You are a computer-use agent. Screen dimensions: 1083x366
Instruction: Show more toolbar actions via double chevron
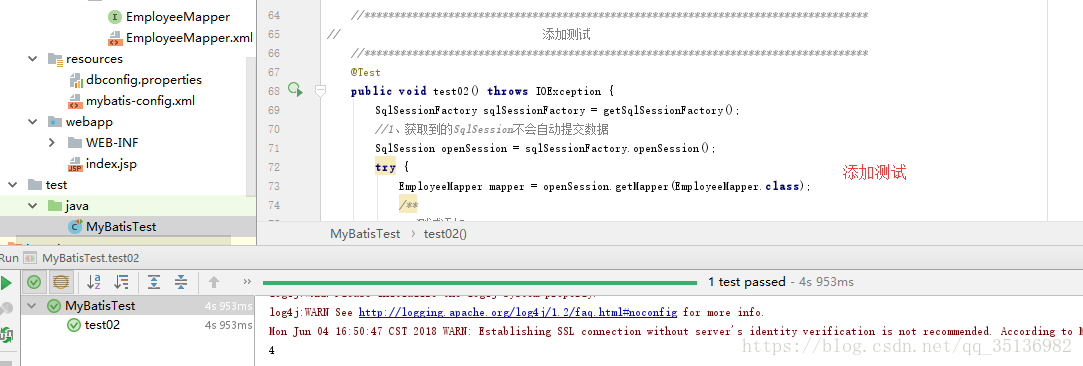(x=247, y=282)
